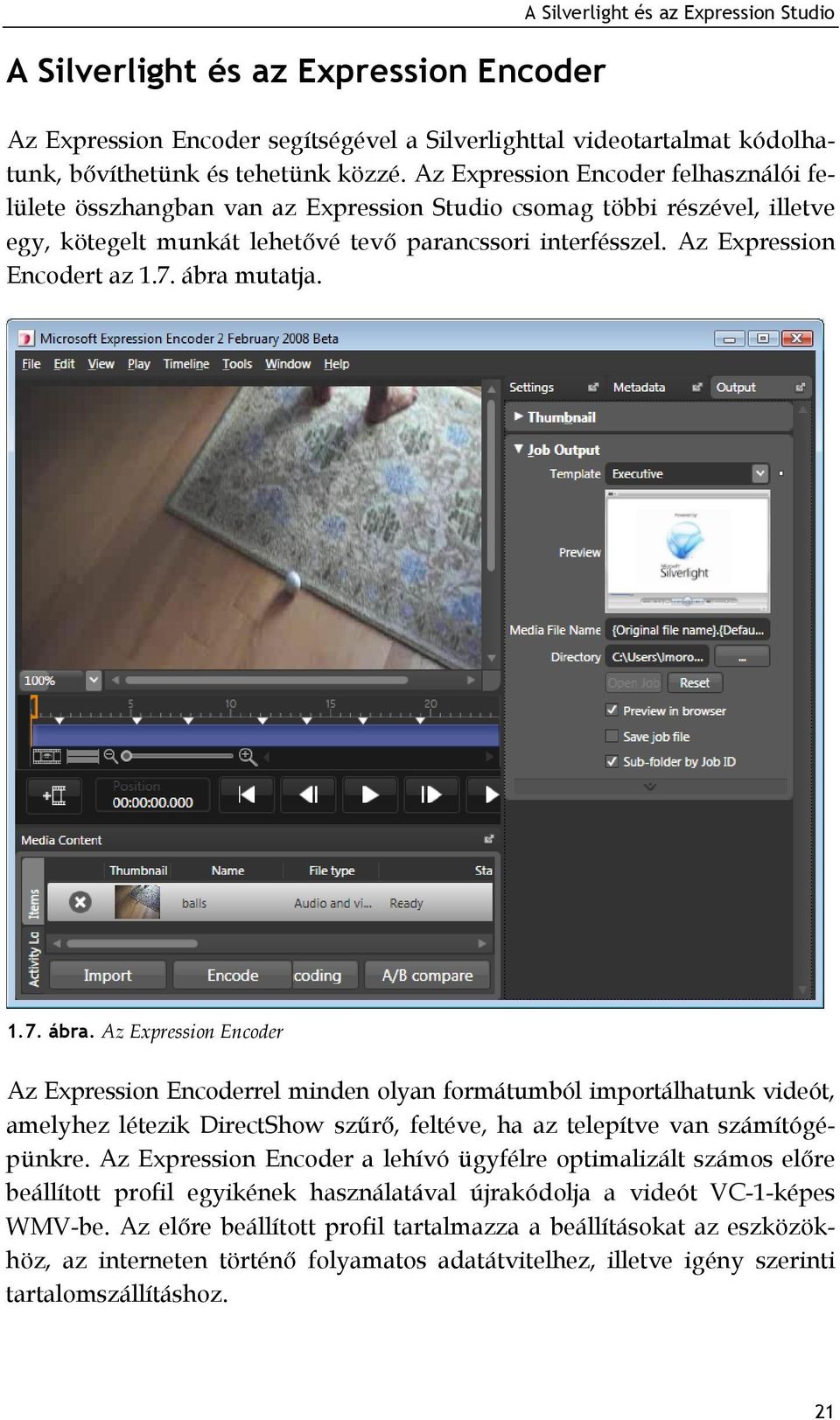
Task: Click timeline zoom-out magnifier
Action: pos(110,756)
